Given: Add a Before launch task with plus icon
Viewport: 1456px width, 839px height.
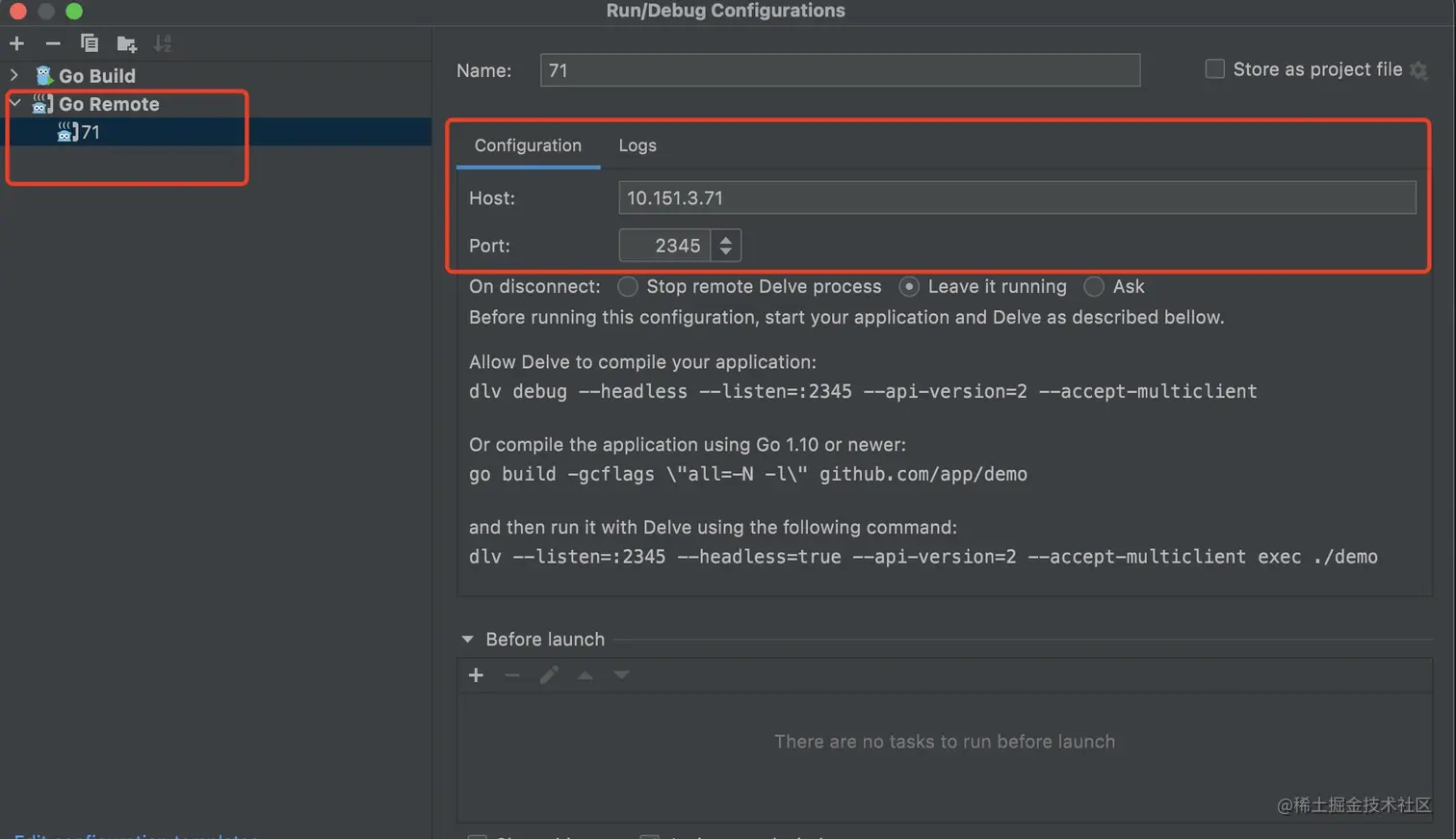Looking at the screenshot, I should pos(476,675).
